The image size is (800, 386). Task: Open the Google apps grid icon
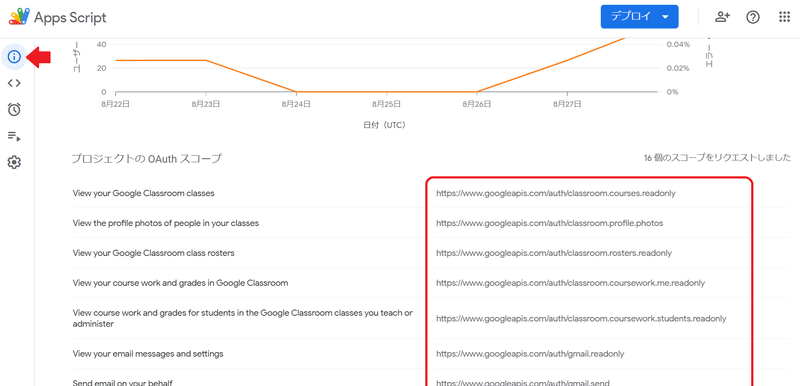(784, 17)
